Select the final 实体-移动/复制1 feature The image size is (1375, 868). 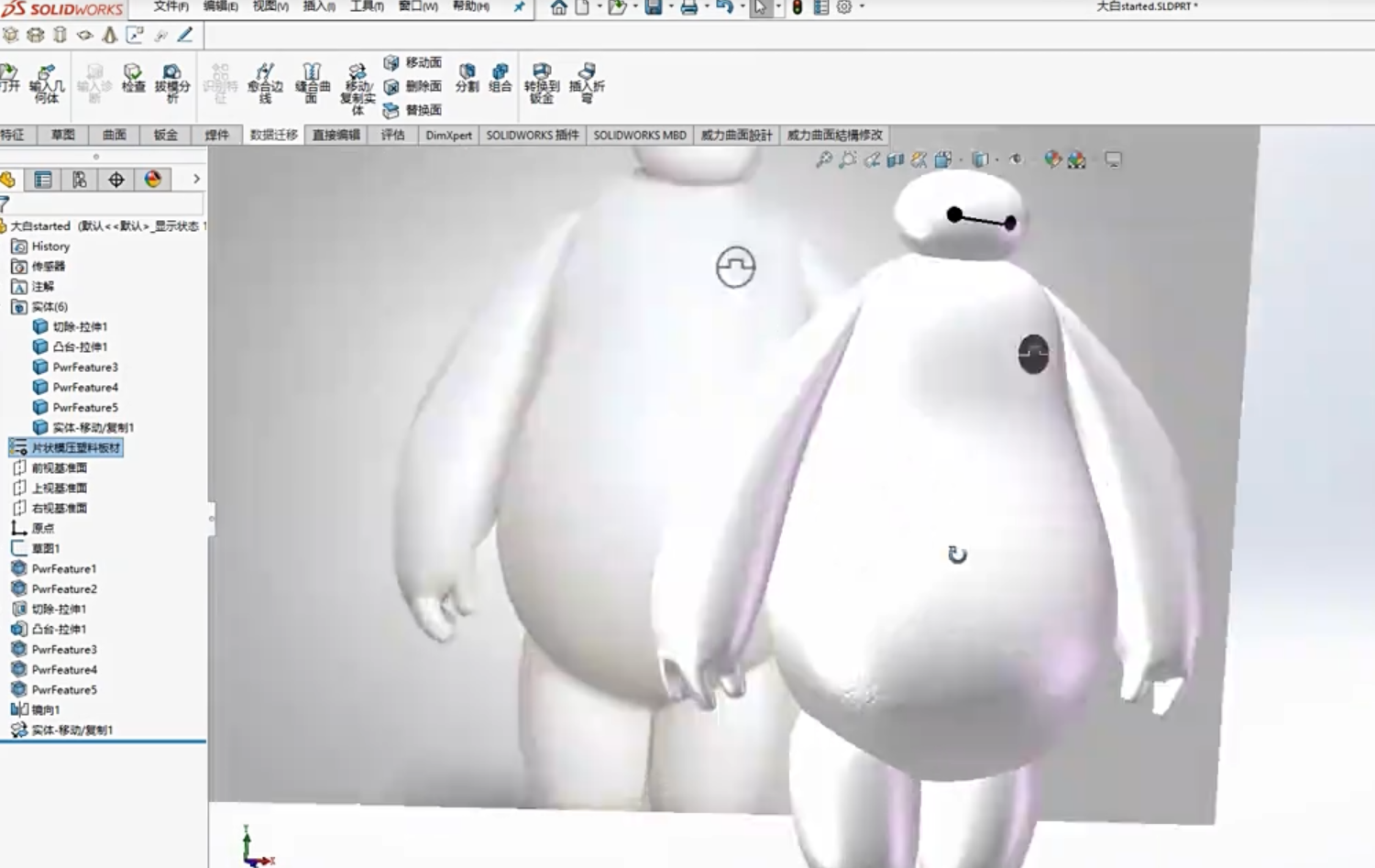61,731
